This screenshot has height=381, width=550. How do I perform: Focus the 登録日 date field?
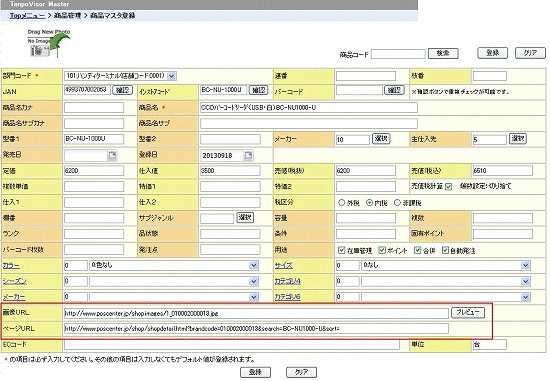tap(222, 155)
